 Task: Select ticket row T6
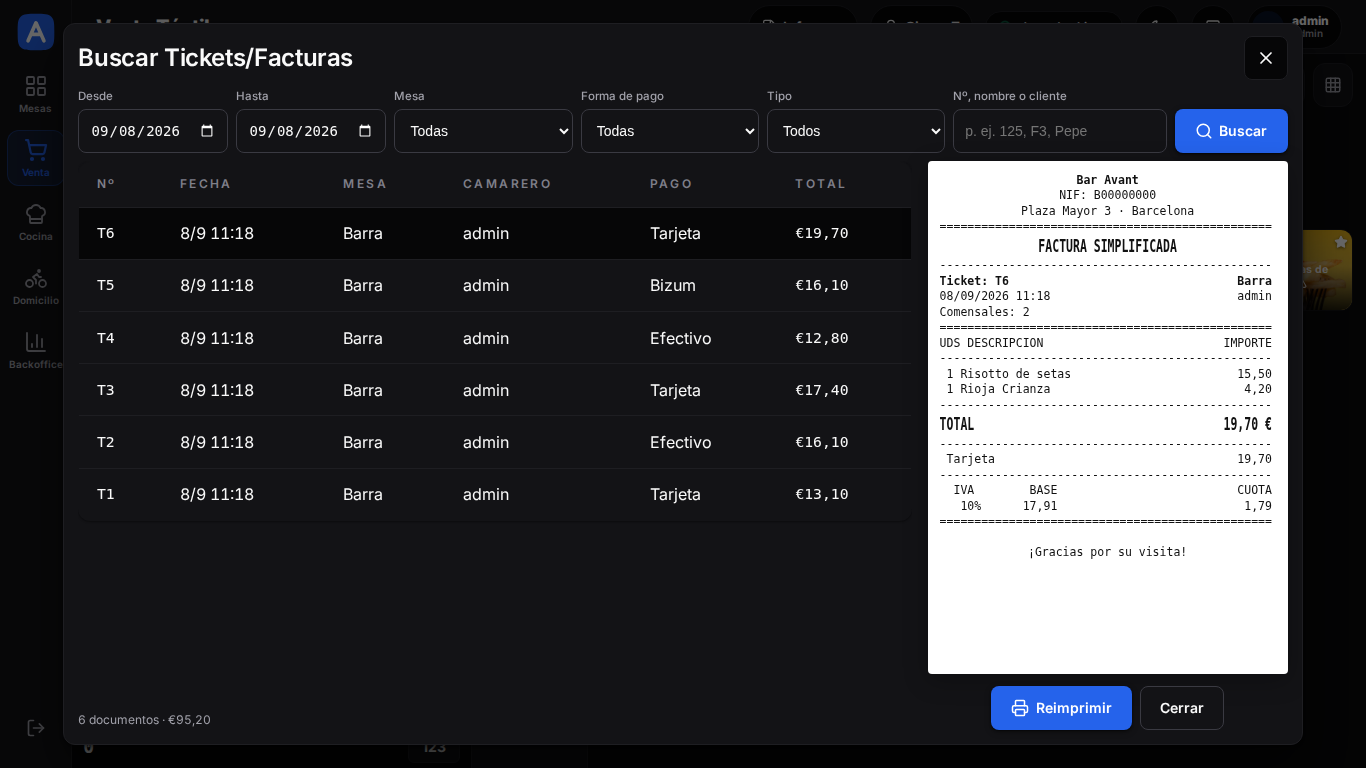point(495,233)
